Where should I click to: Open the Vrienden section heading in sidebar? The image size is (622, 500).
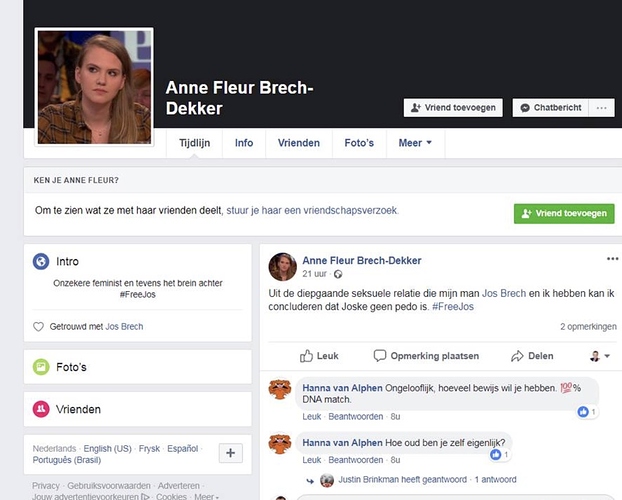coord(78,409)
